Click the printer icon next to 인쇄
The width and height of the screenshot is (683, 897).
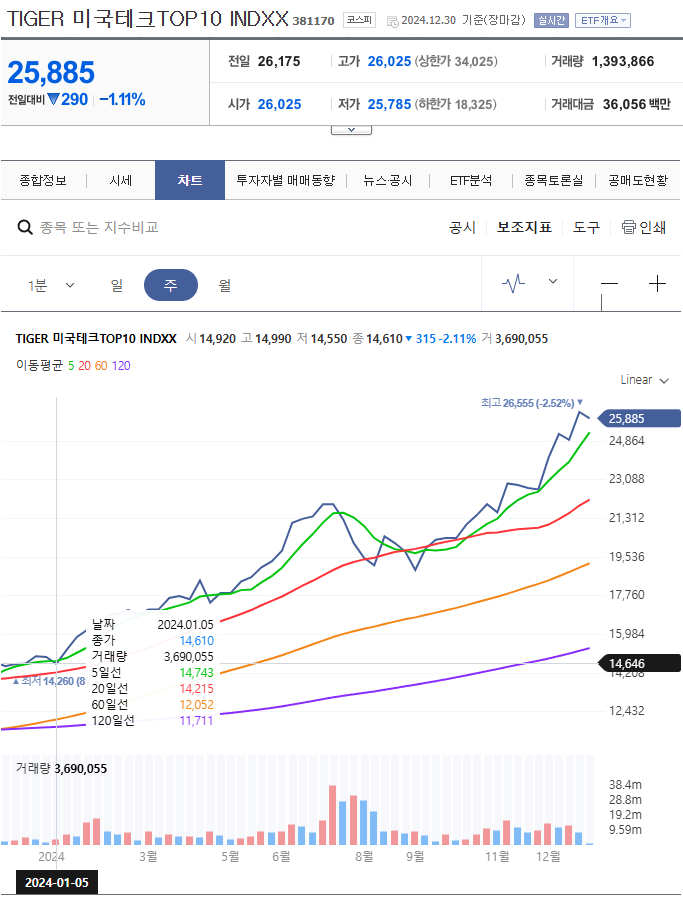coord(628,227)
